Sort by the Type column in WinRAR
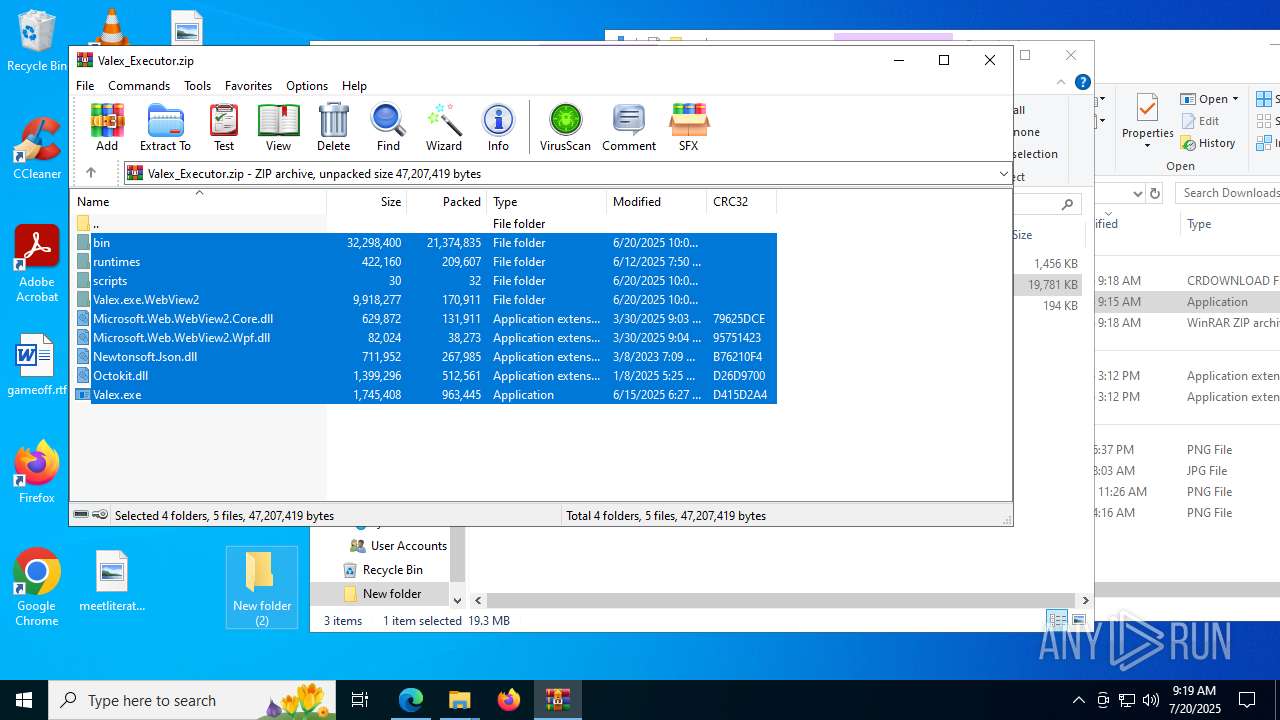Screen dimensions: 1280x720 [547, 201]
